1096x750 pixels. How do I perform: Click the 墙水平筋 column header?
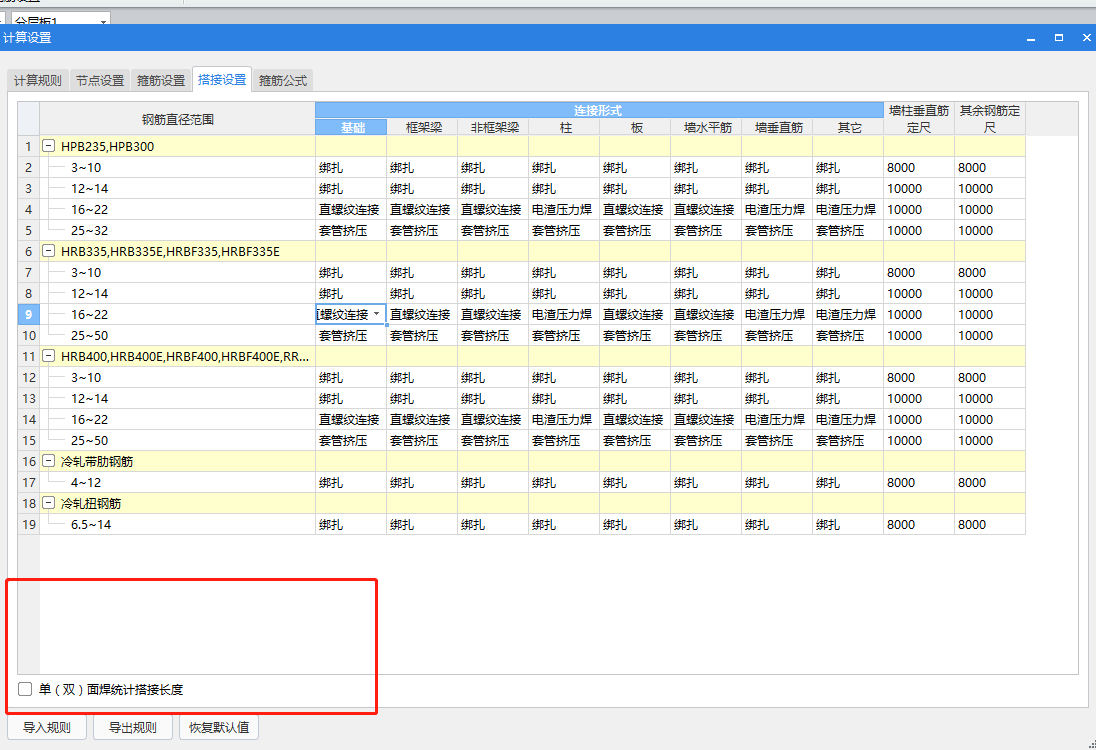(x=706, y=127)
